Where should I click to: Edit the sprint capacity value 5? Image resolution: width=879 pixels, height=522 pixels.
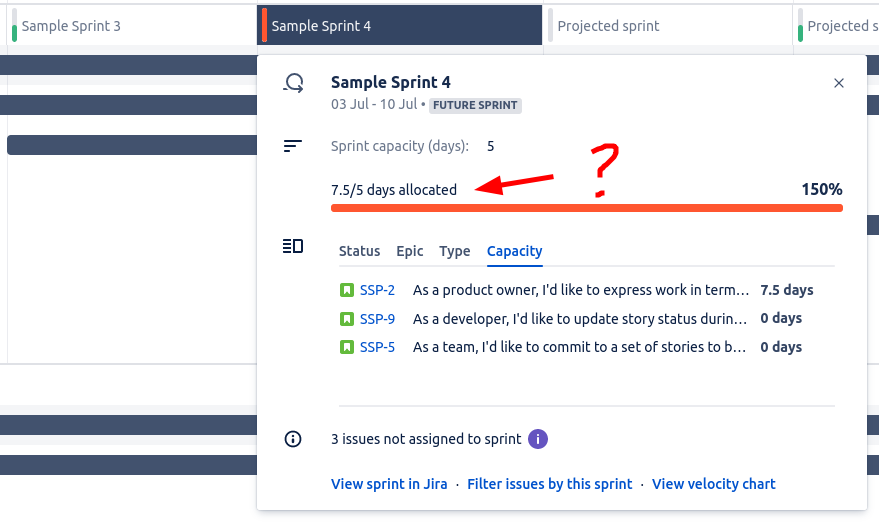491,146
